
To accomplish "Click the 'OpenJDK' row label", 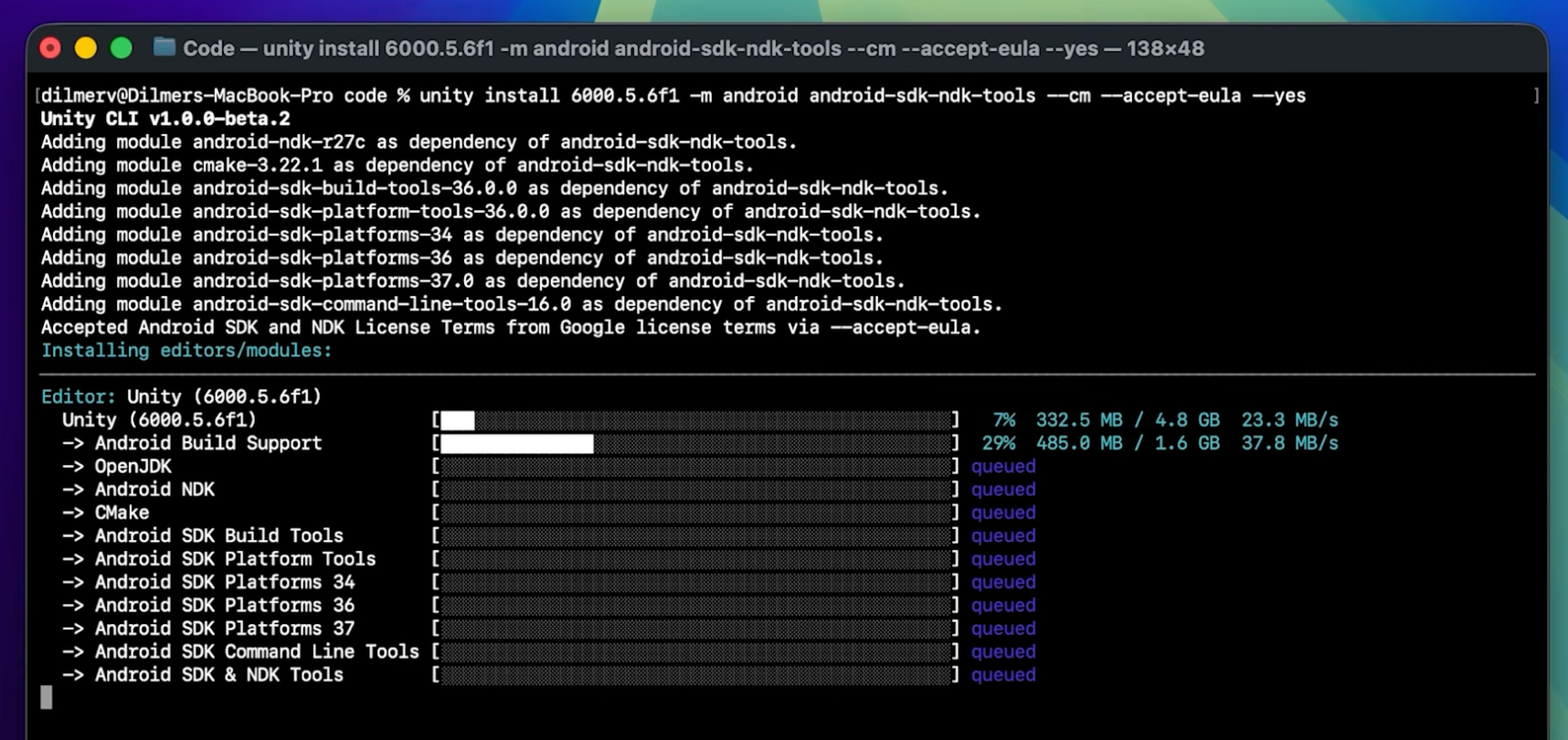I will pos(133,466).
